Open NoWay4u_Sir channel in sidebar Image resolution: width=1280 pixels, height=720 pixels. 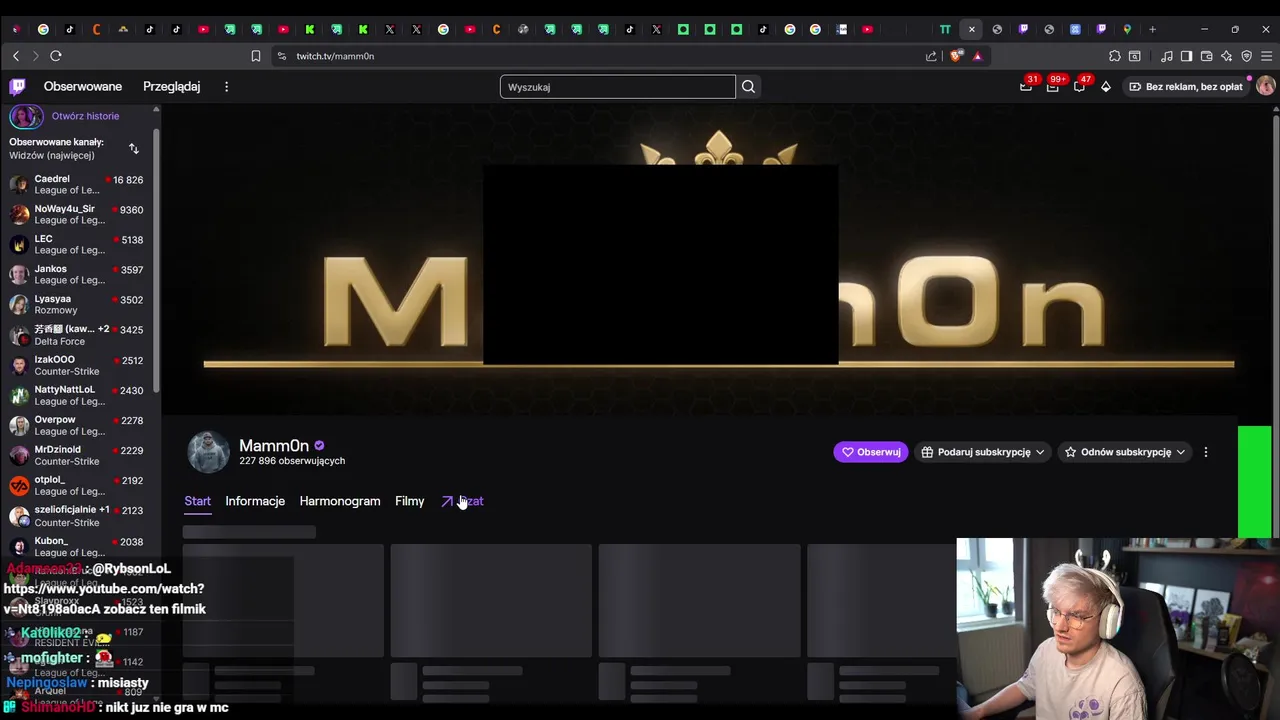(x=77, y=214)
